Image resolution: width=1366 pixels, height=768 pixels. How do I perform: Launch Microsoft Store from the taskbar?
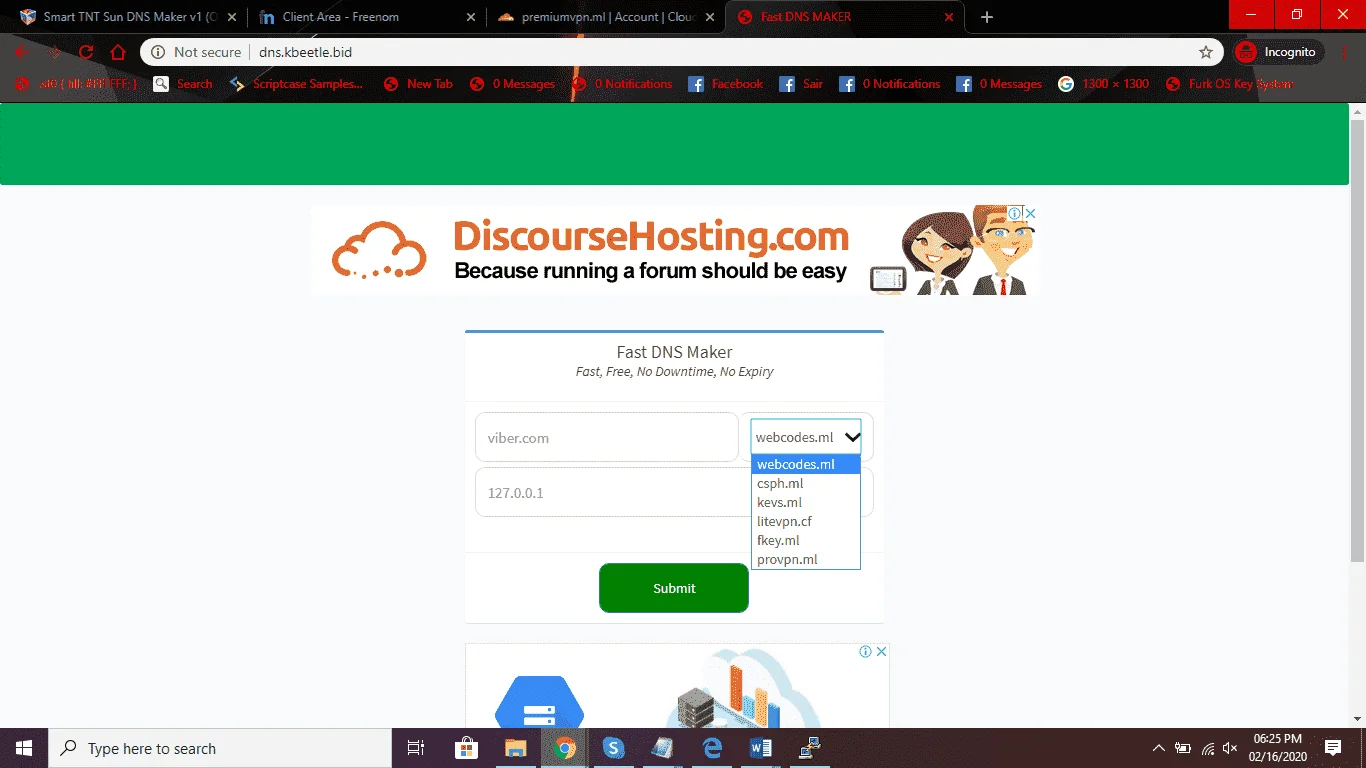tap(466, 748)
